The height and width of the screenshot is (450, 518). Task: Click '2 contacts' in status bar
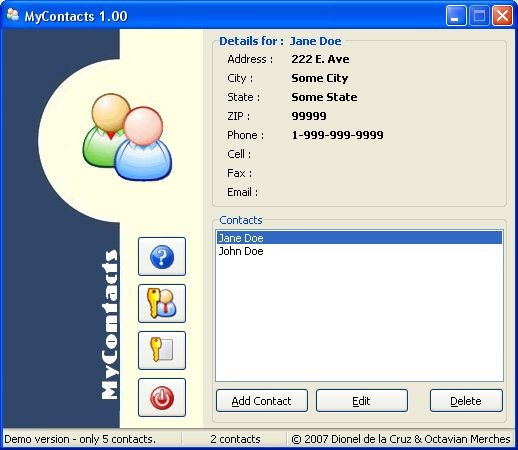click(235, 439)
